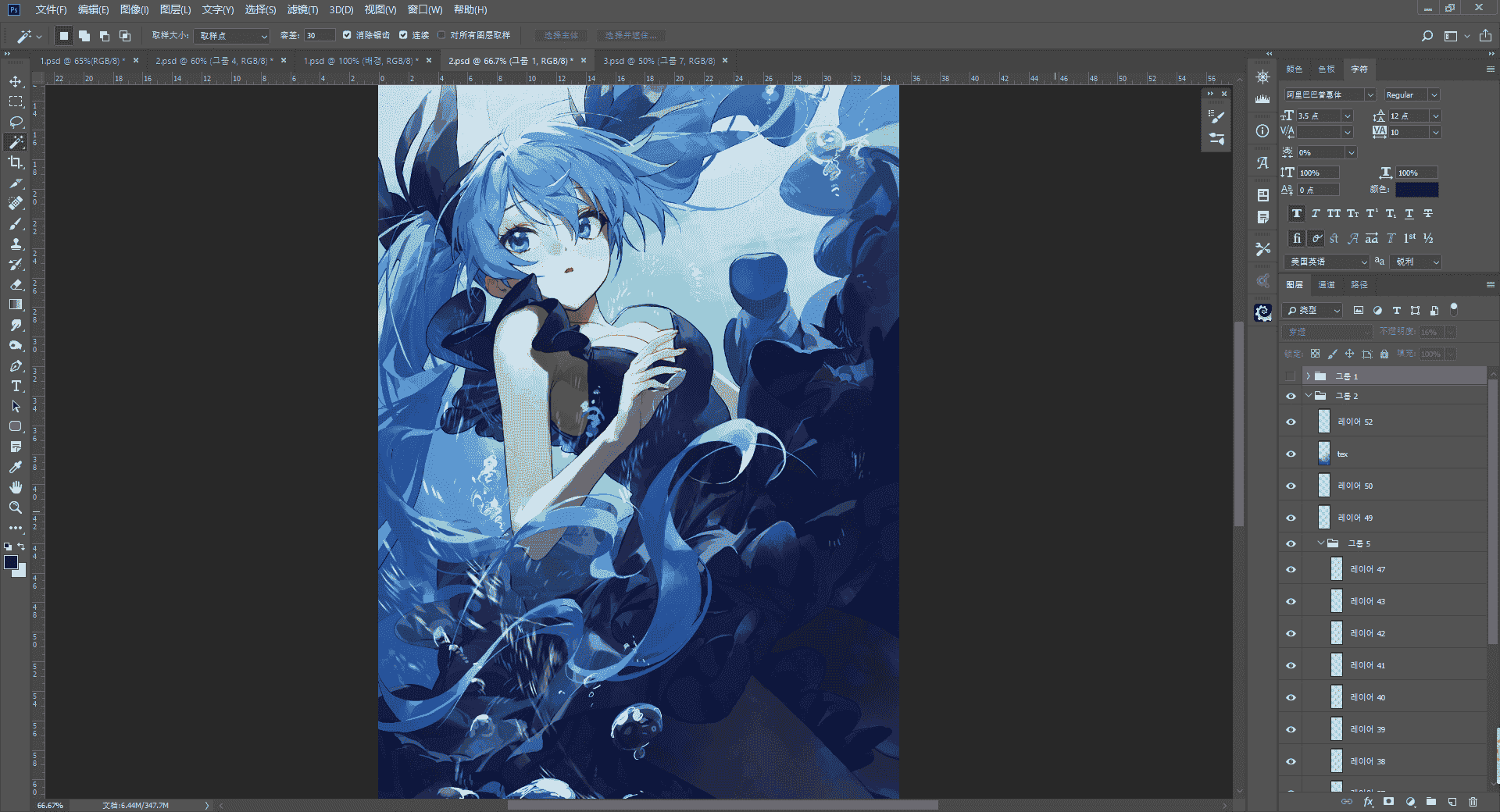Select the Gradient tool
The height and width of the screenshot is (812, 1500).
click(16, 304)
